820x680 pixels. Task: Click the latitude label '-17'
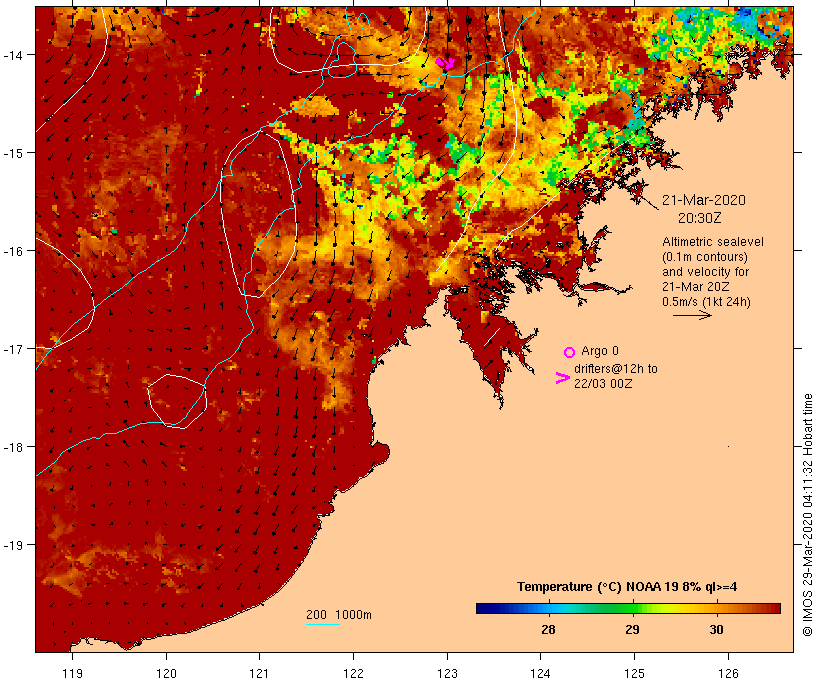point(12,349)
